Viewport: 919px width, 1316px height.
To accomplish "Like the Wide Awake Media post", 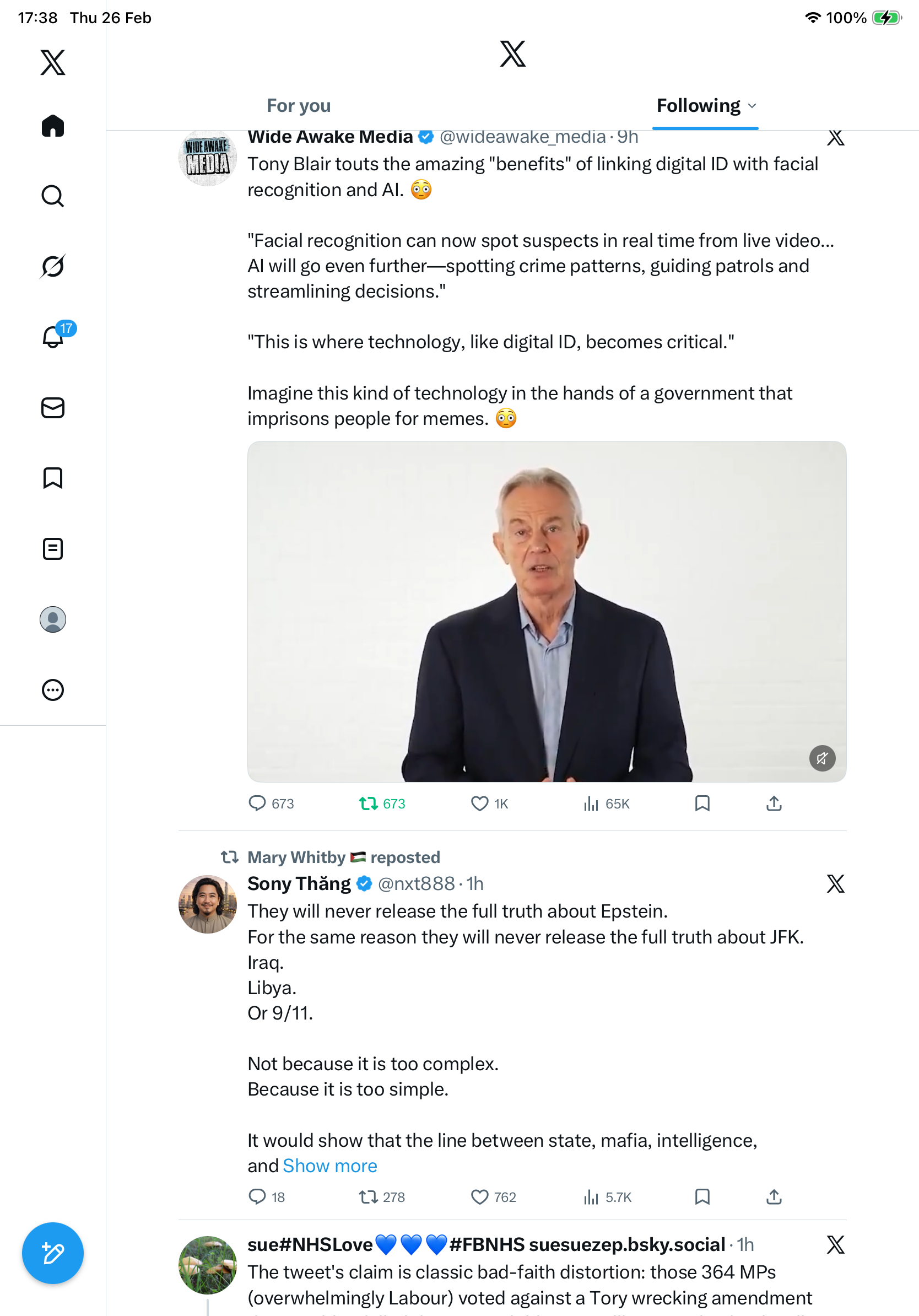I will 480,803.
